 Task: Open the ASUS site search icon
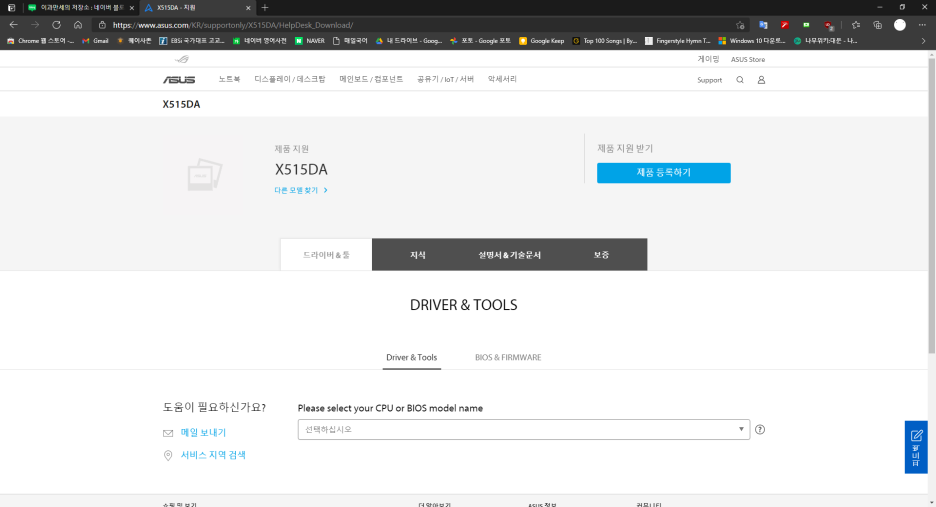point(740,80)
